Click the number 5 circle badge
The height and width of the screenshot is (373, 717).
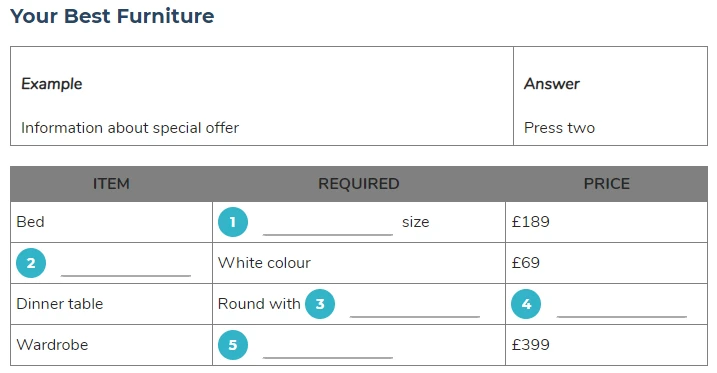coord(233,345)
